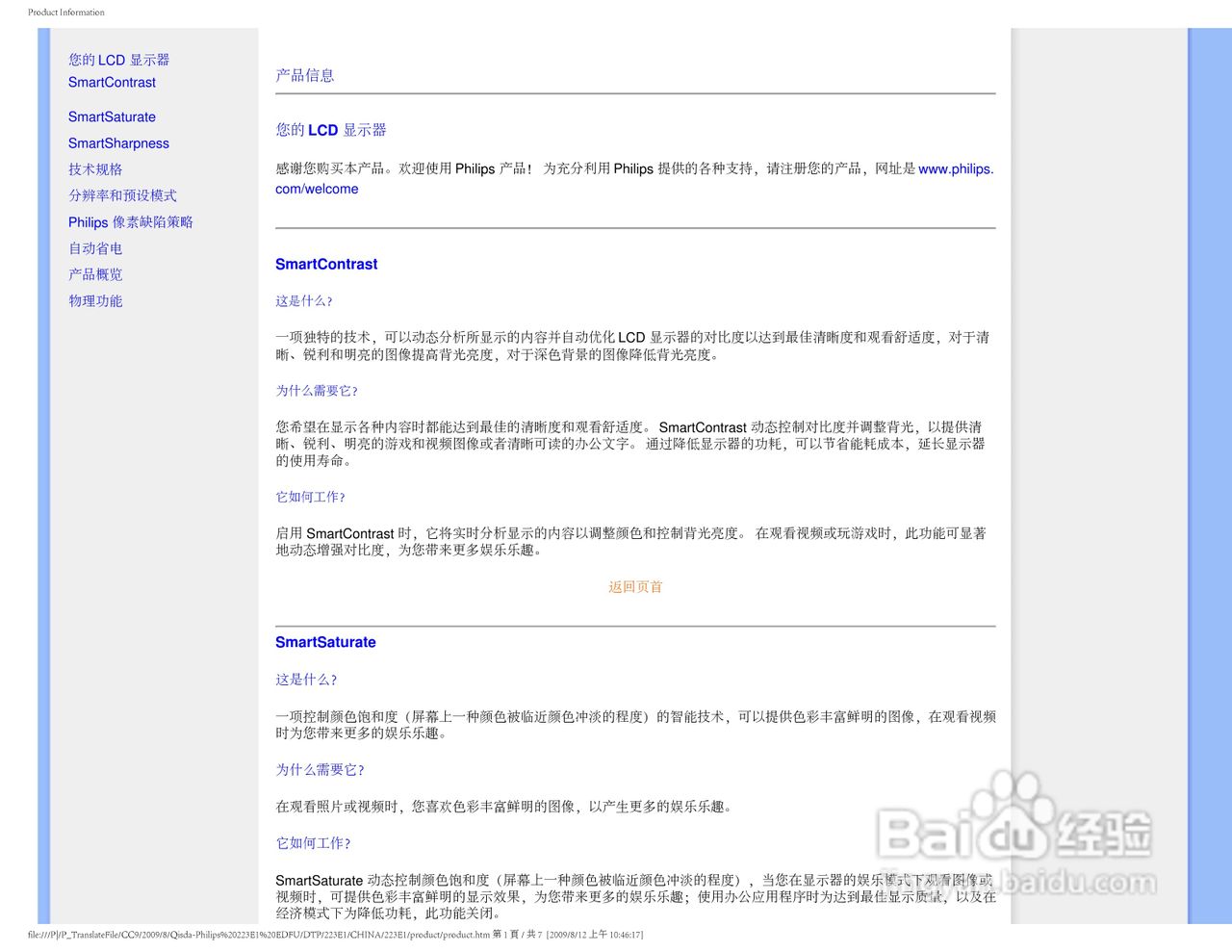
Task: Open SmartContrast in the left sidebar
Action: pos(112,83)
